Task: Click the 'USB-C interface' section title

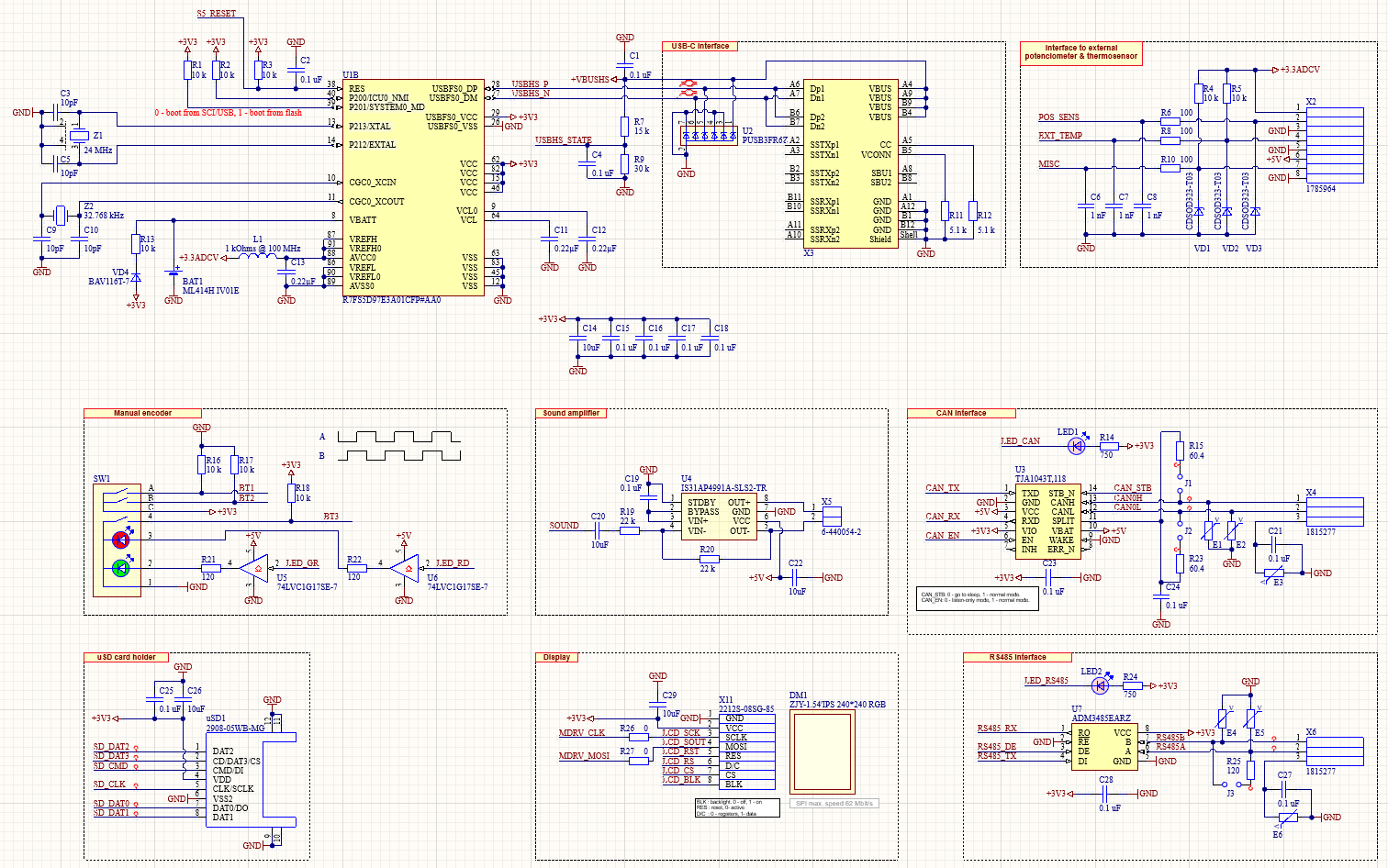Action: (700, 46)
